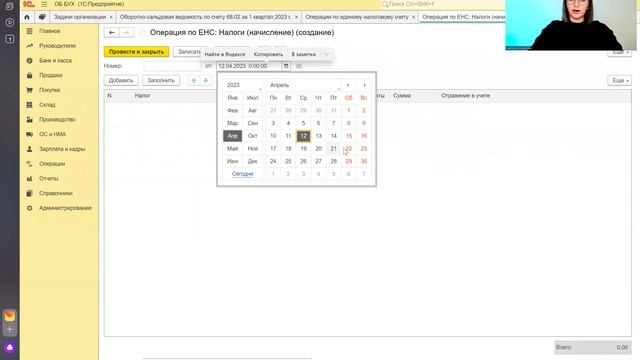Open the Главное section
Screen dimensions: 640x360
click(x=49, y=31)
